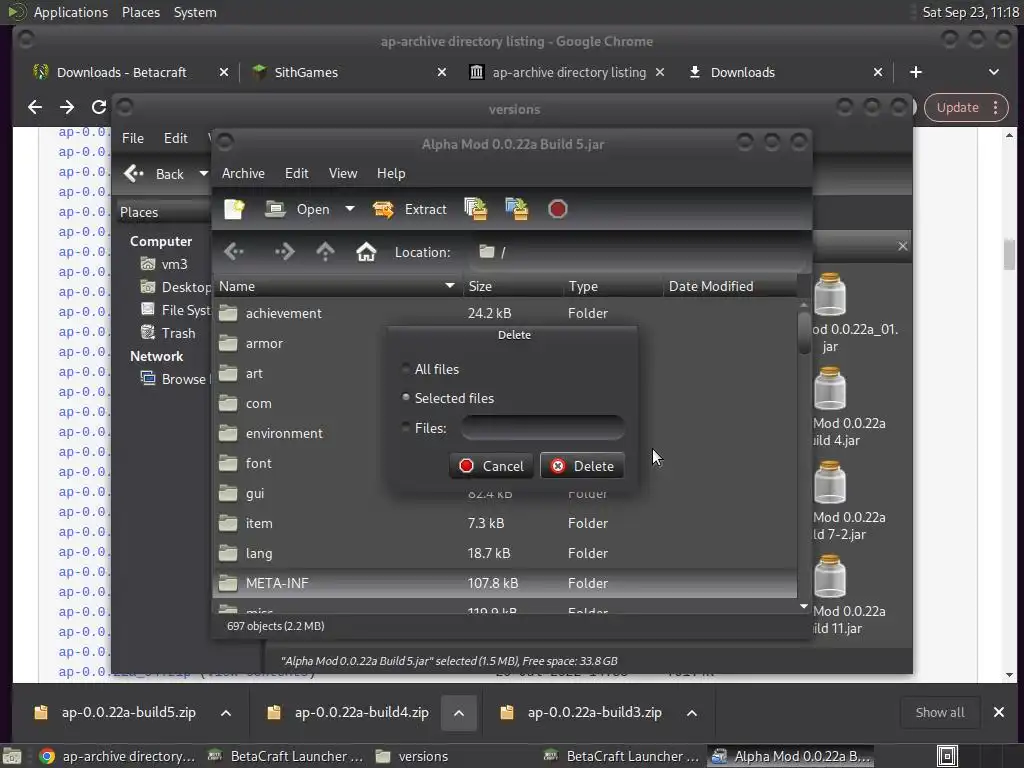1024x768 pixels.
Task: Click the Date Modified column header
Action: click(x=729, y=286)
